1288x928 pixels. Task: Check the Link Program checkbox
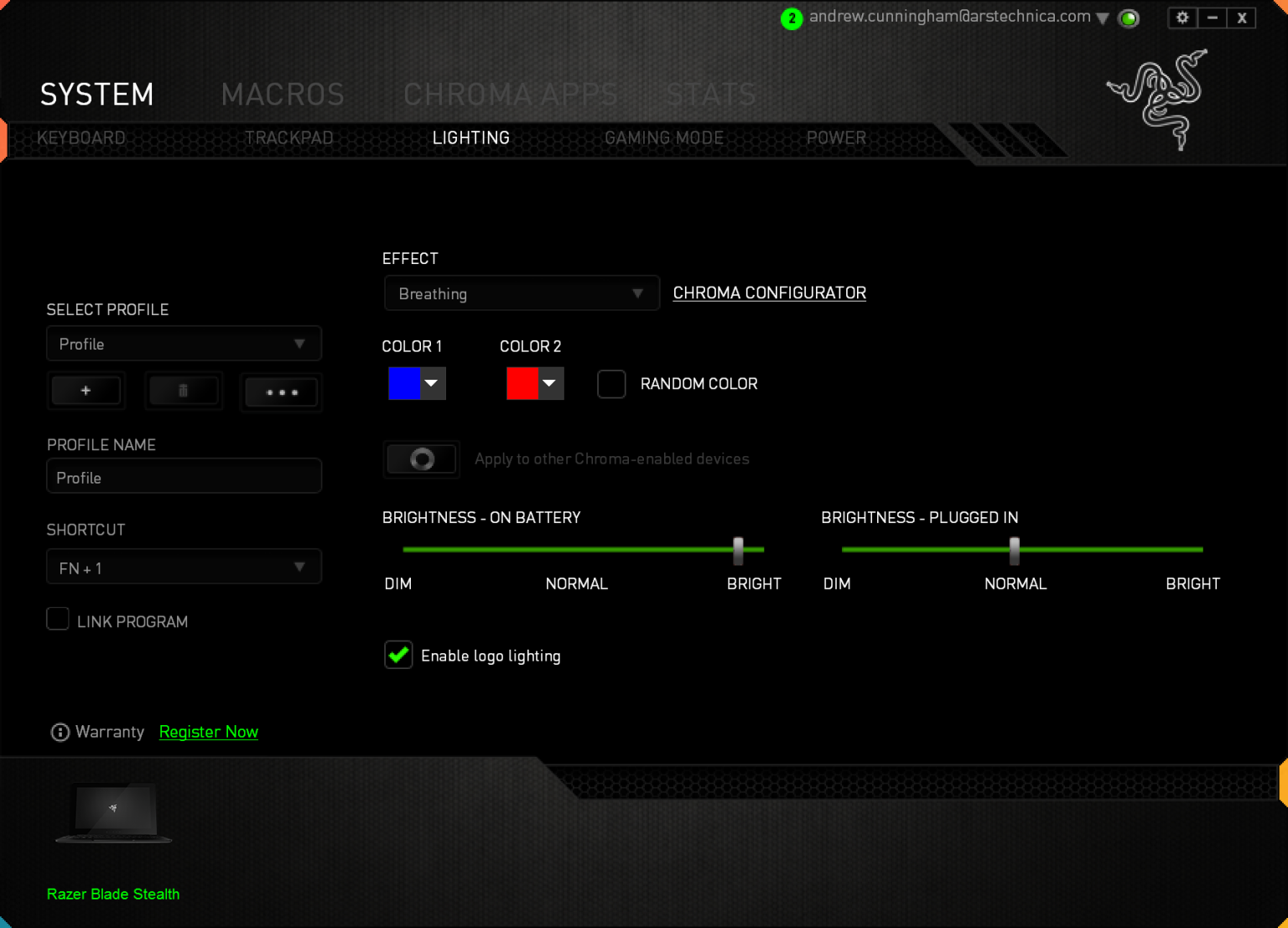58,620
